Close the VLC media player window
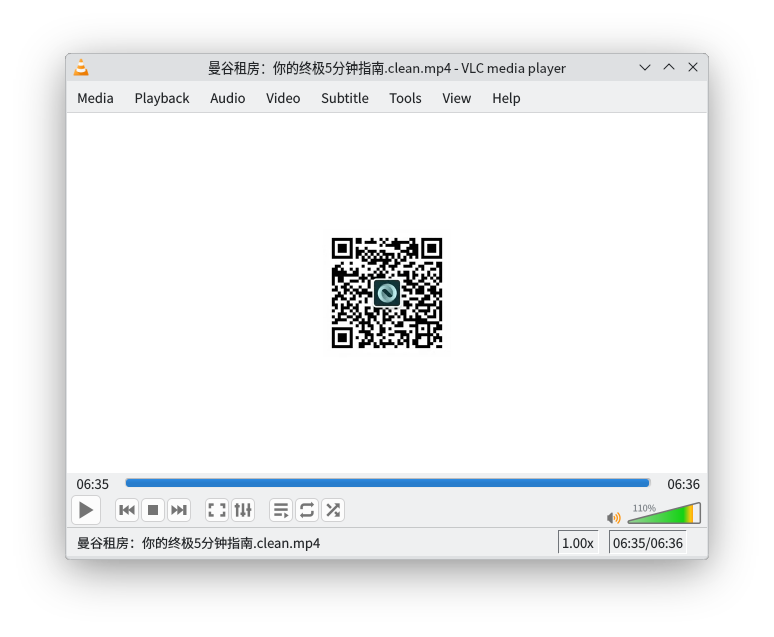 [693, 67]
